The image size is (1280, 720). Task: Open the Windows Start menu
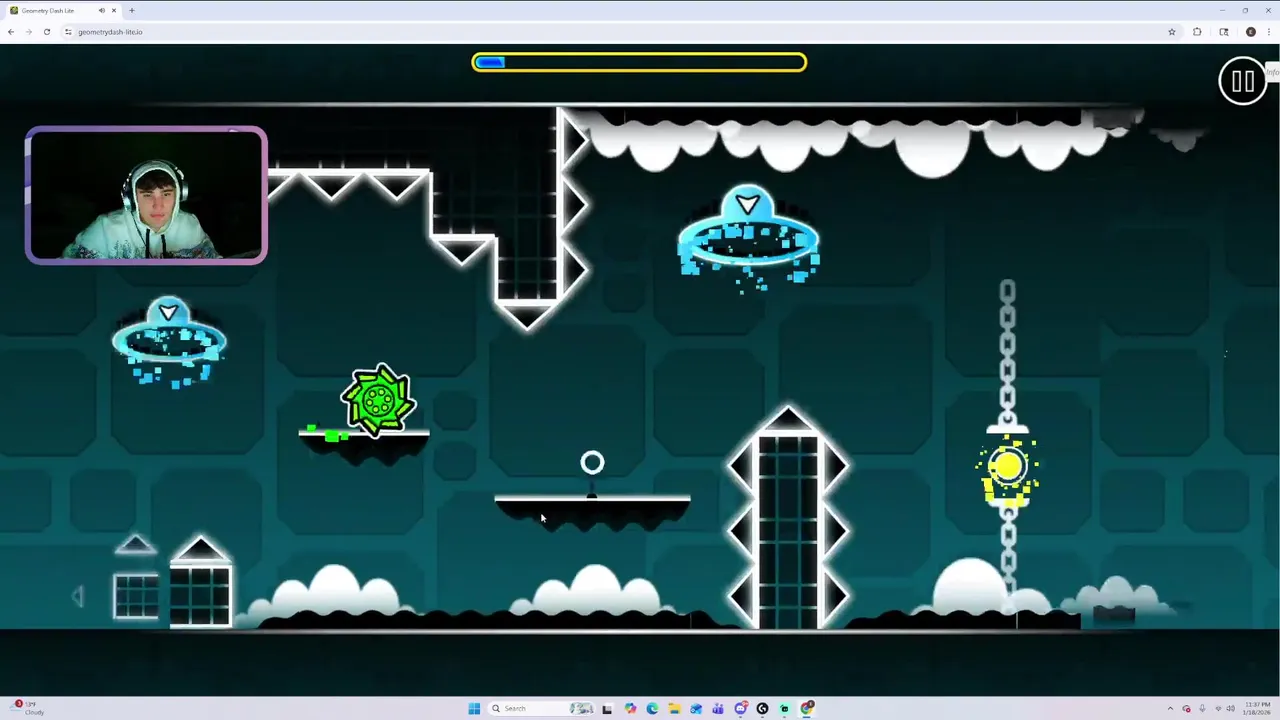[474, 708]
